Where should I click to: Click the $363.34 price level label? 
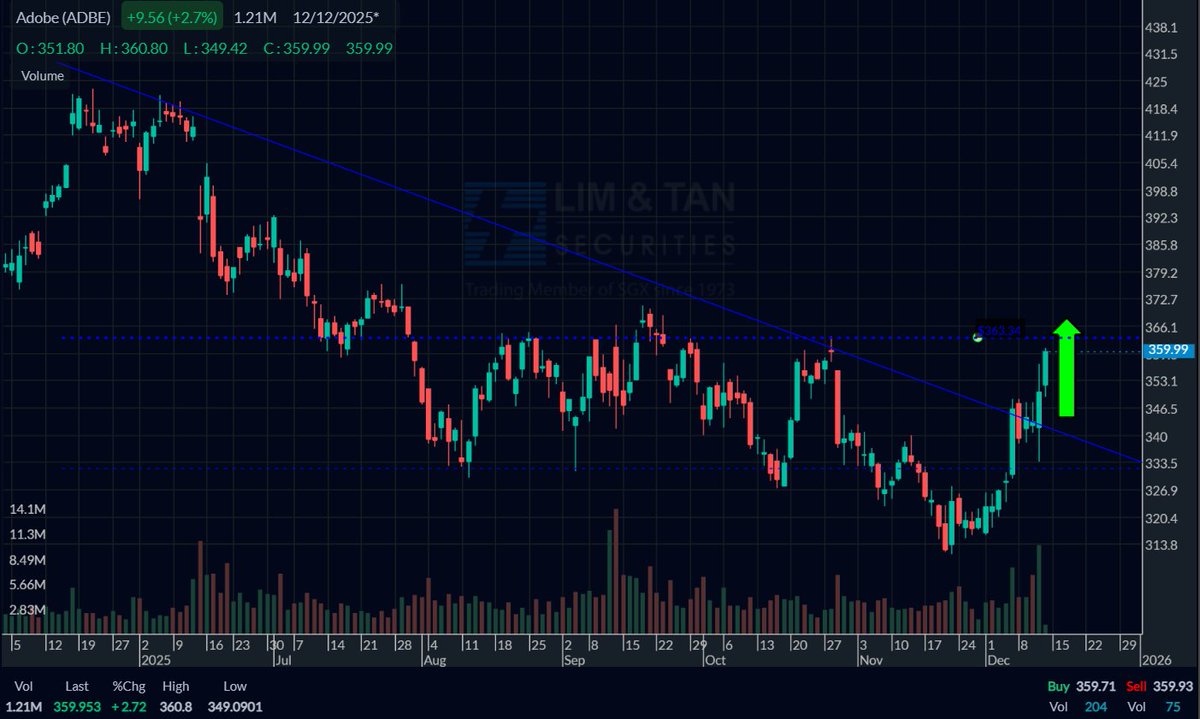(x=1000, y=329)
